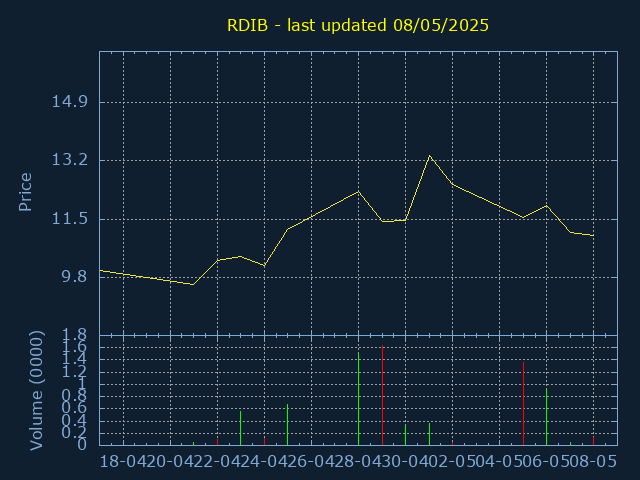
Task: Click the 30-04 date label
Action: [405, 461]
